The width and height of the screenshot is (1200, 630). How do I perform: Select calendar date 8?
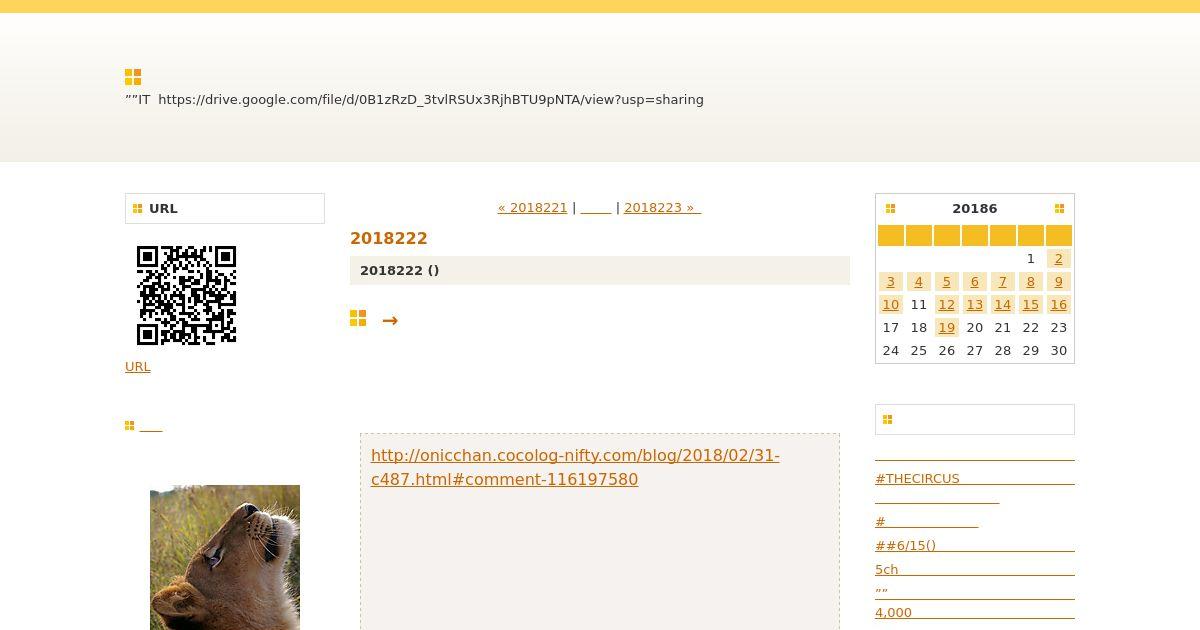point(1031,282)
